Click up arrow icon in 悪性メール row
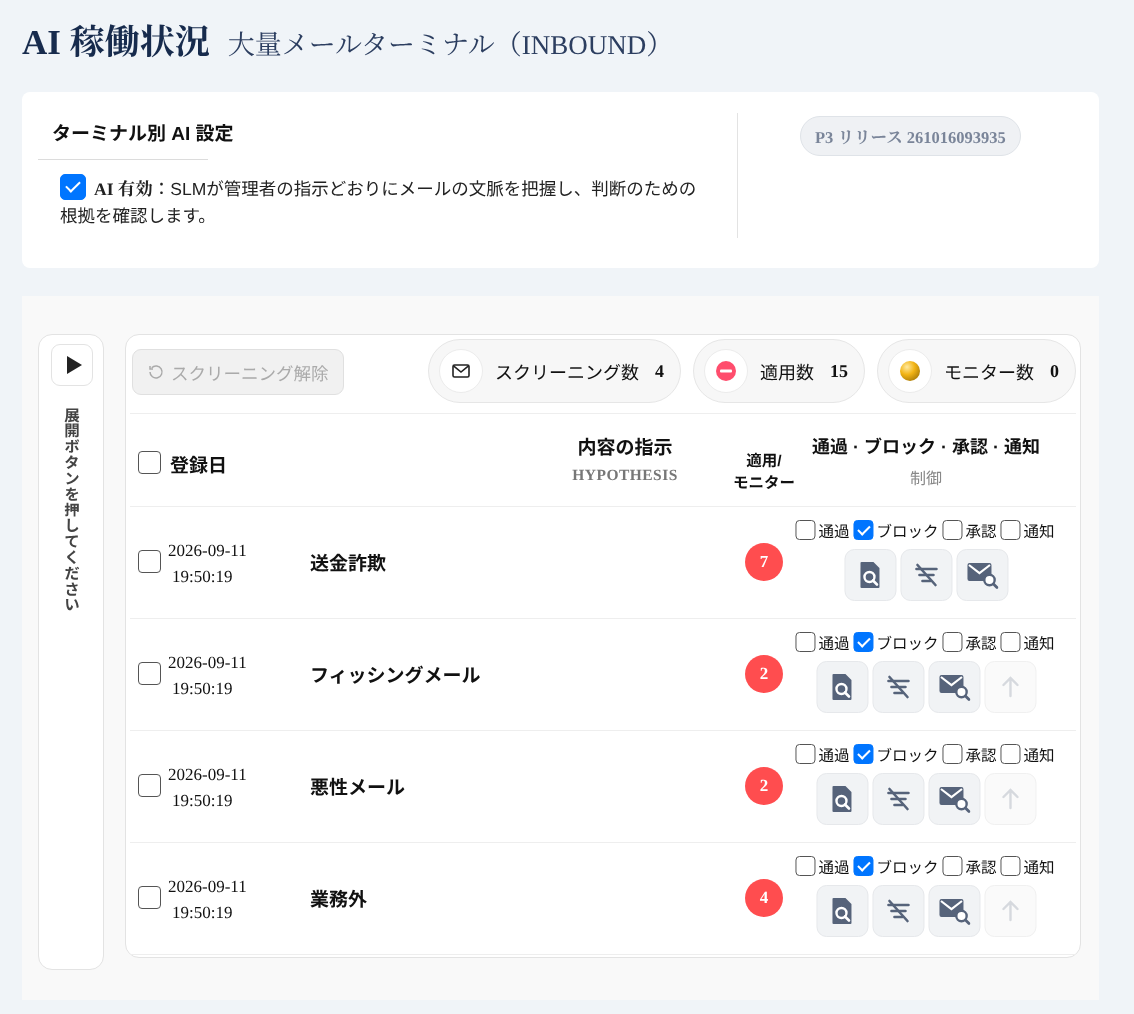This screenshot has height=1014, width=1134. [x=1010, y=799]
